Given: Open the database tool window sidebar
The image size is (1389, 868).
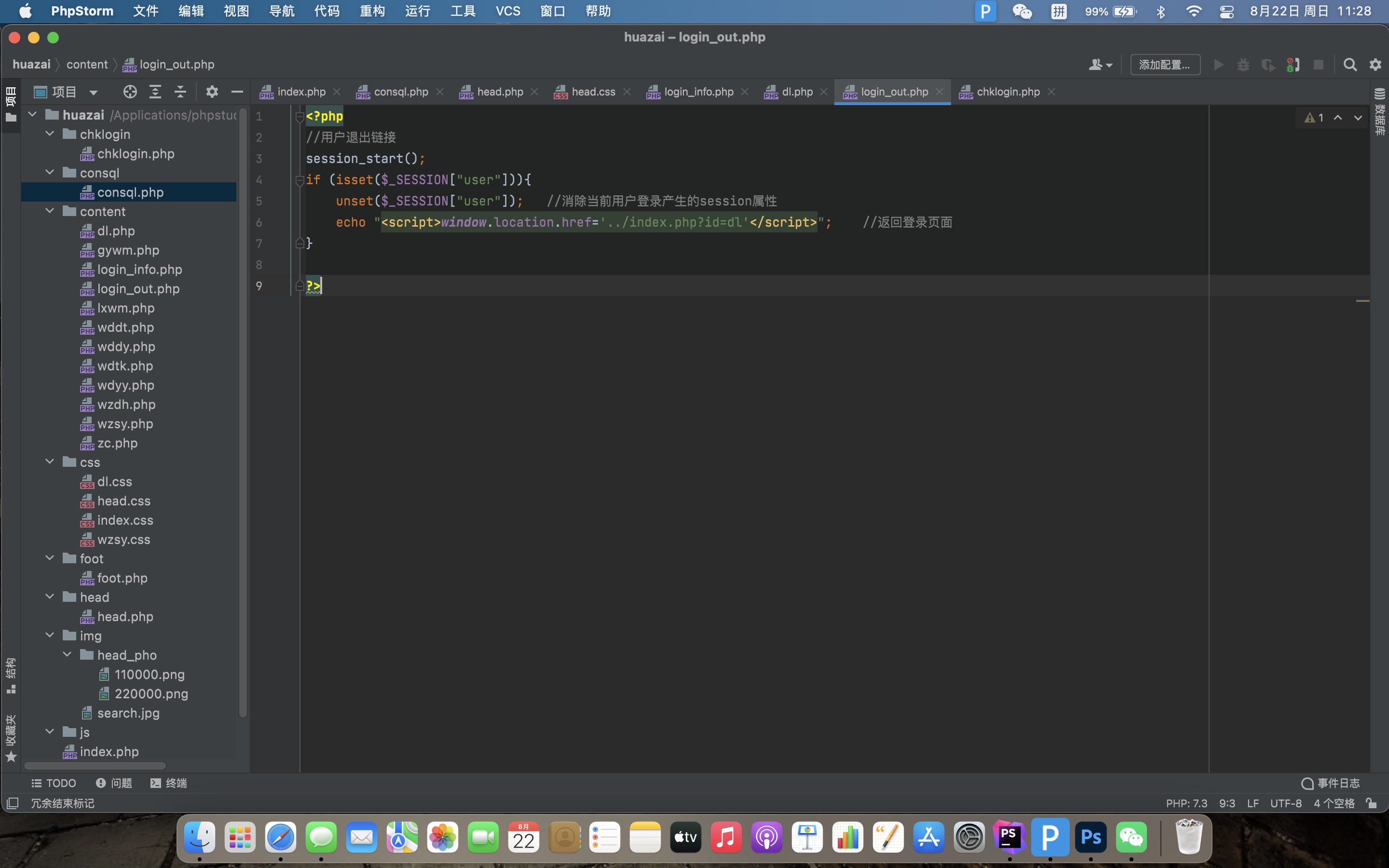Looking at the screenshot, I should point(1380,112).
